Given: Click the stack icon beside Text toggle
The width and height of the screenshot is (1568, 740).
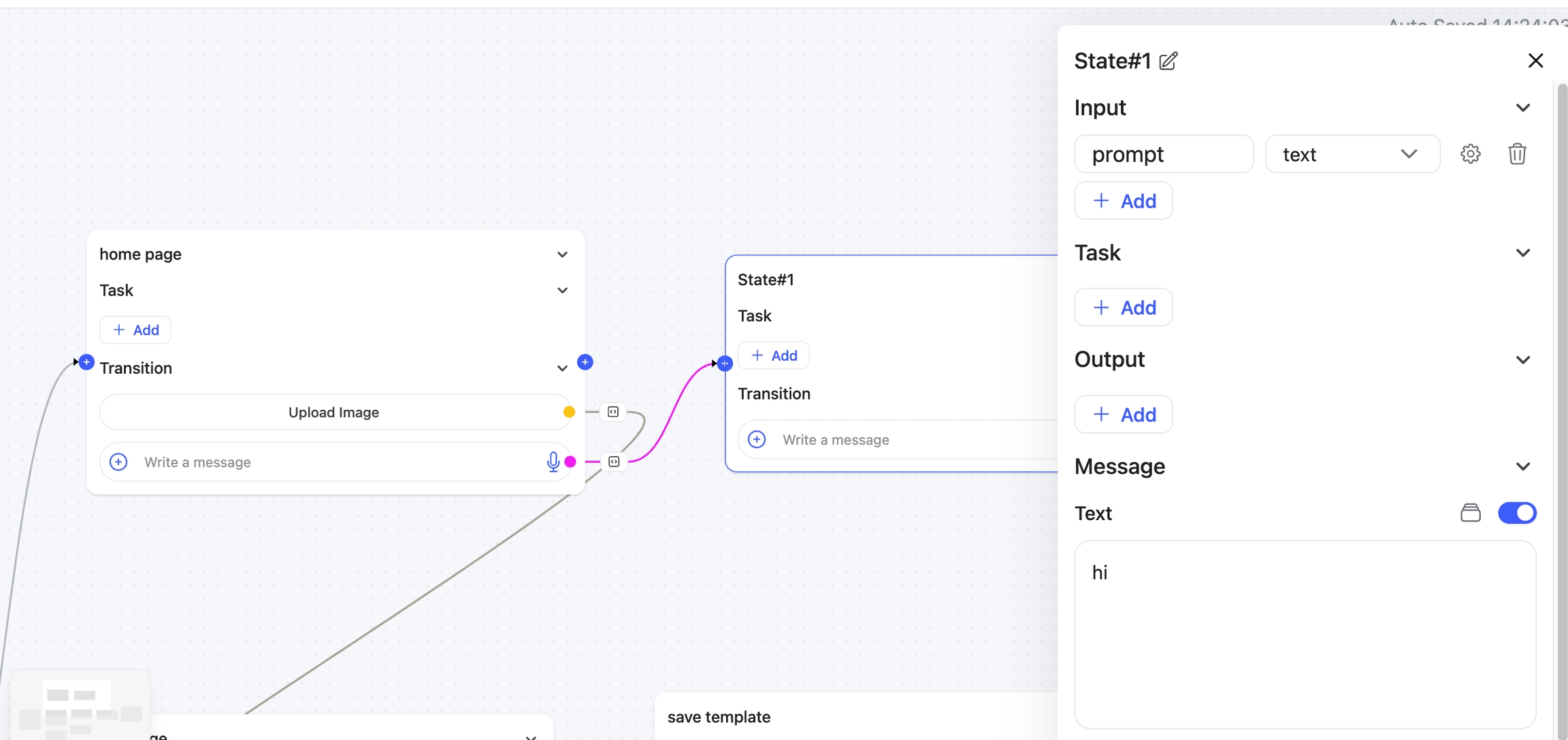Looking at the screenshot, I should coord(1470,513).
